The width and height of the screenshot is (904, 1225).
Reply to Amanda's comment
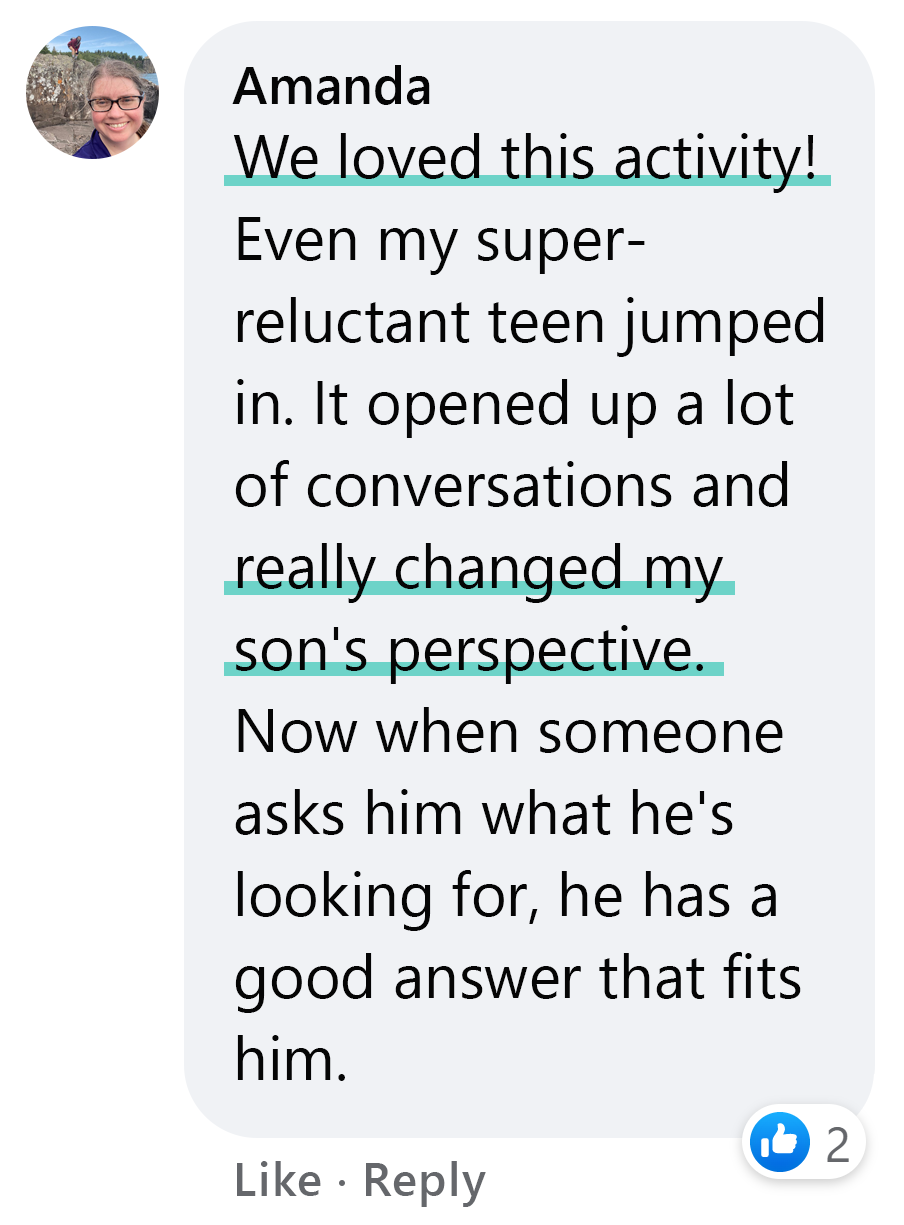423,1181
